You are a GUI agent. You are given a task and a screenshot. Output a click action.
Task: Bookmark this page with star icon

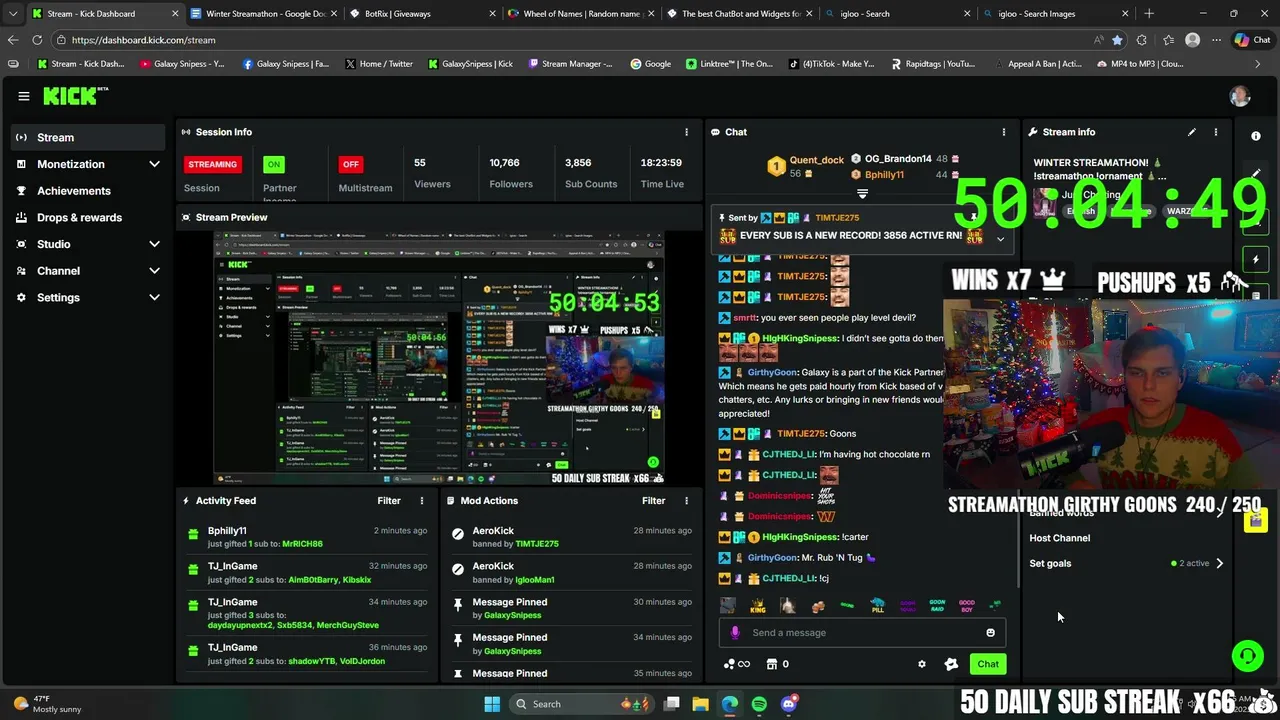pyautogui.click(x=1117, y=40)
